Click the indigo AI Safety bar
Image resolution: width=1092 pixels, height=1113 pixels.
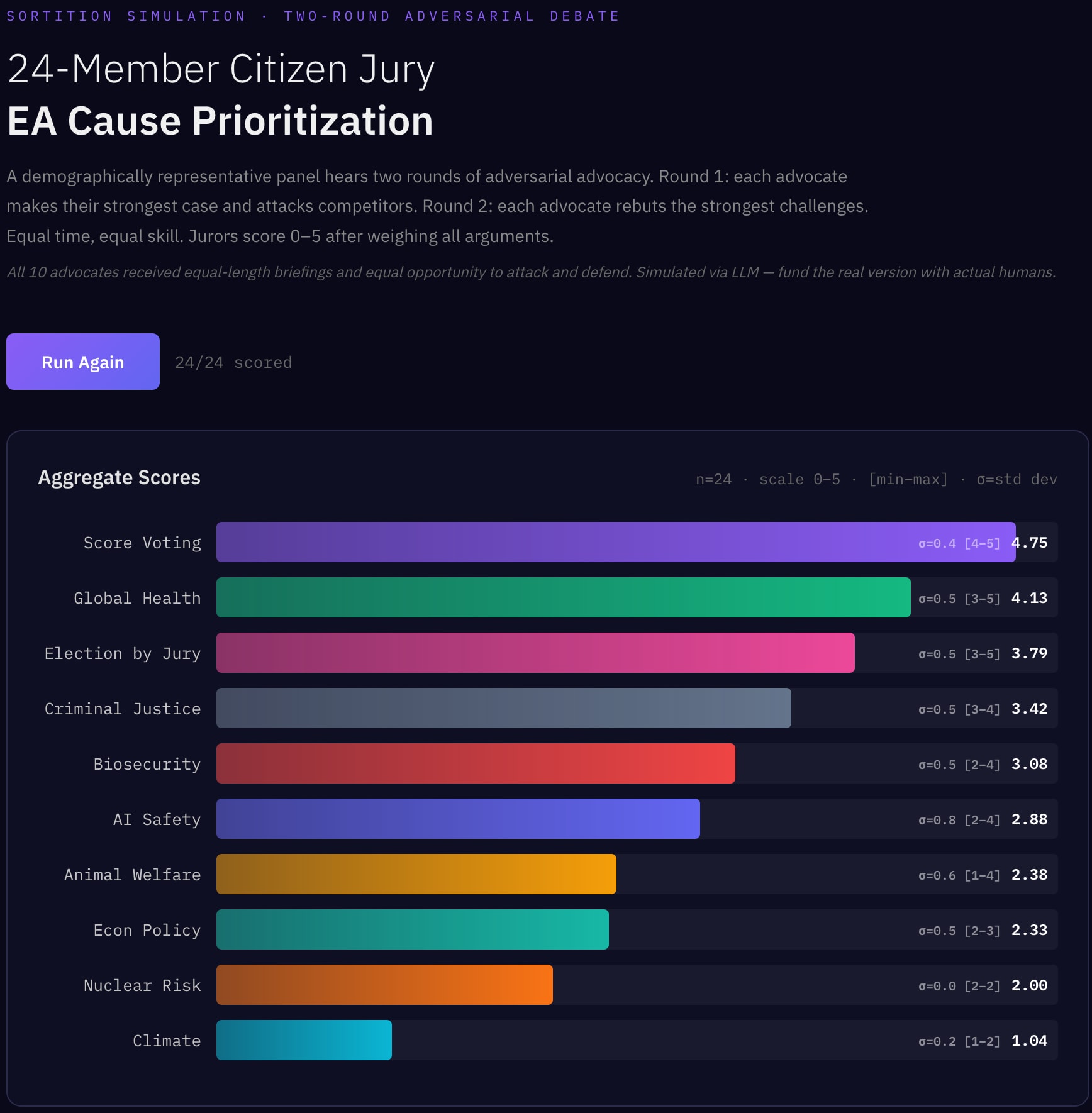point(458,819)
